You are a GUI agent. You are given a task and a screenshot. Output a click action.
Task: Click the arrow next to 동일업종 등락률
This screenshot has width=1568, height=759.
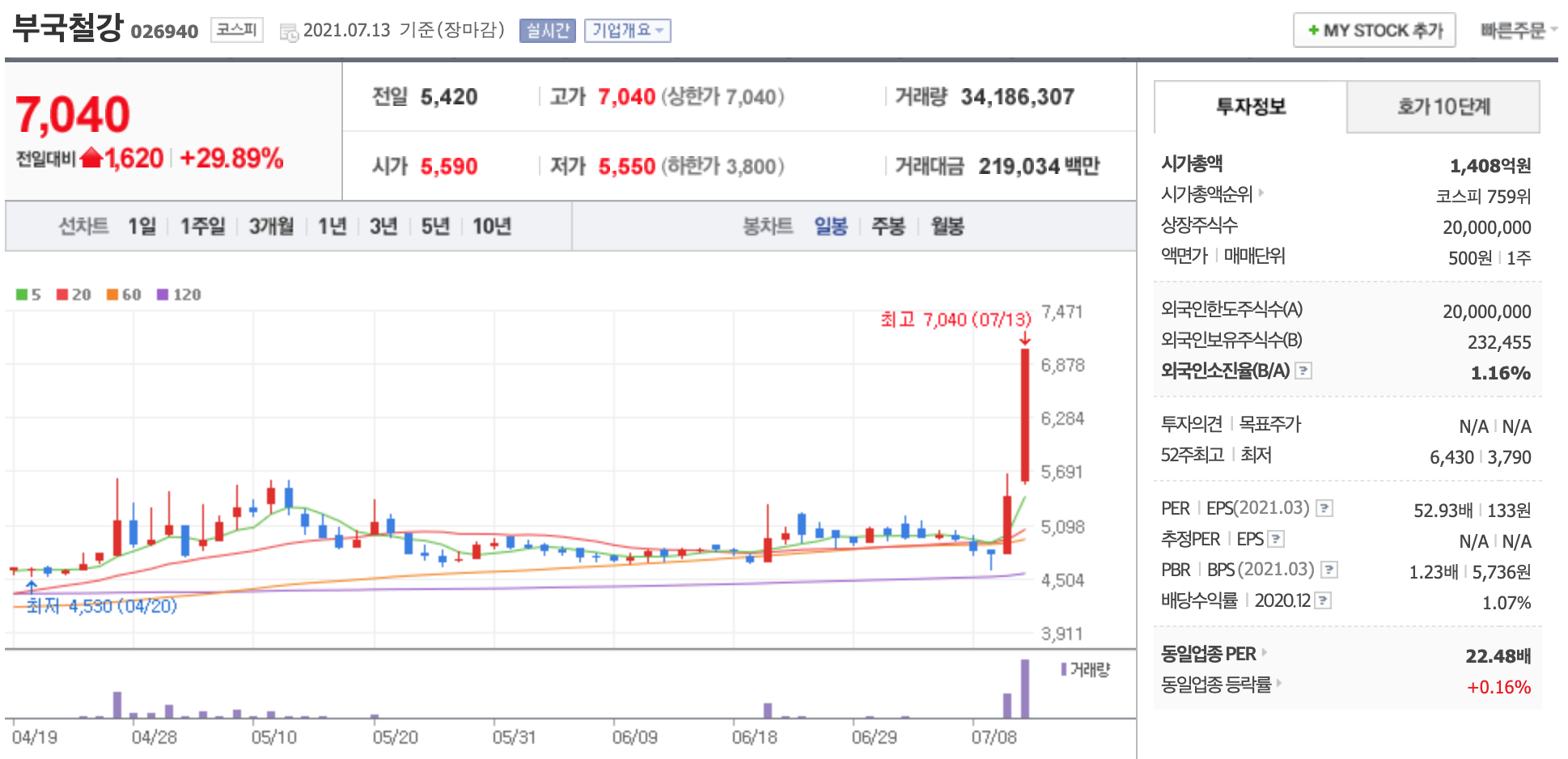(1279, 683)
